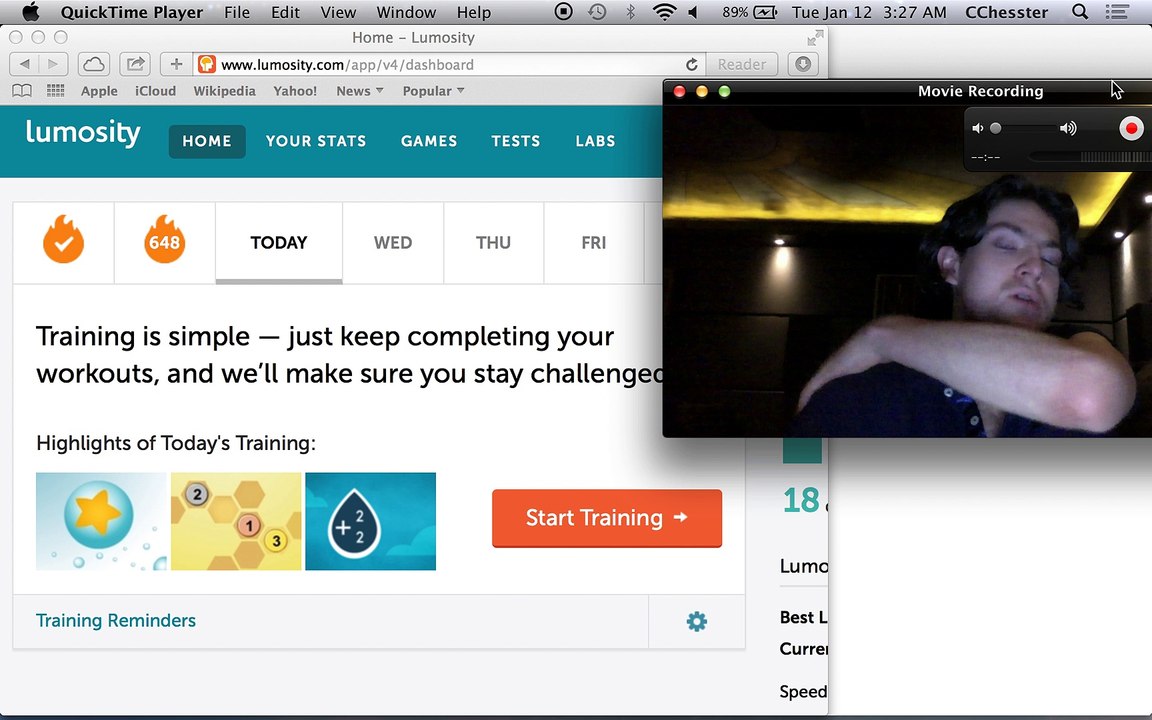Click the CChesster user menu
The image size is (1152, 720).
click(x=1007, y=12)
